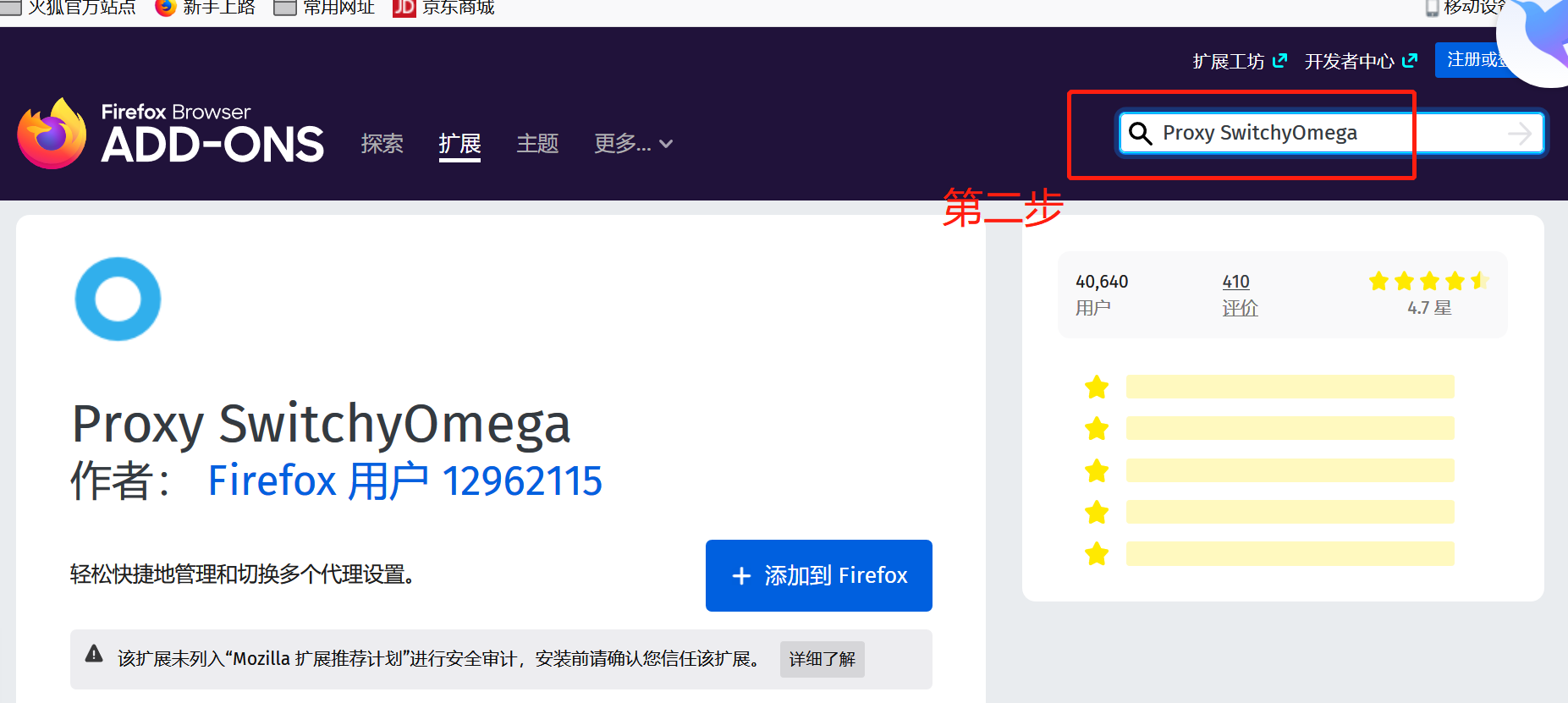Click the ADD-ONS site title
This screenshot has width=1568, height=703.
coord(212,145)
